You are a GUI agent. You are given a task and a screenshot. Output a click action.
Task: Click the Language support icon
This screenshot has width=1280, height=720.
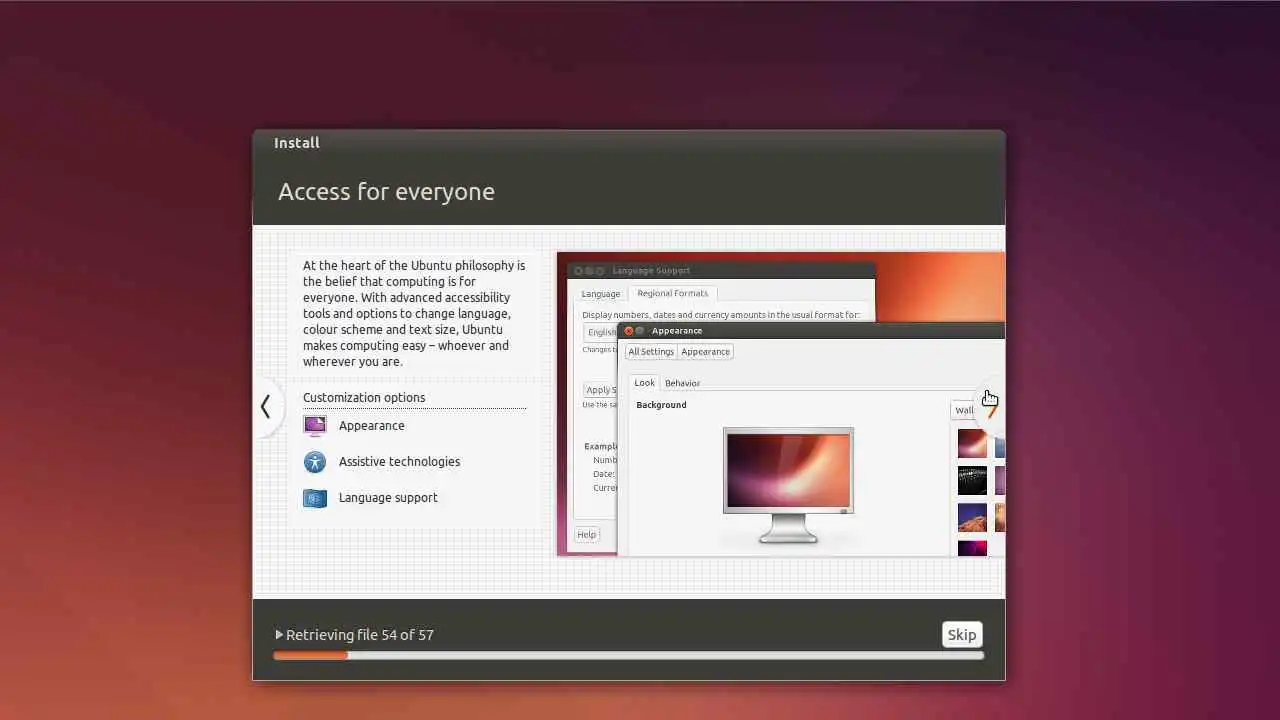[x=315, y=498]
